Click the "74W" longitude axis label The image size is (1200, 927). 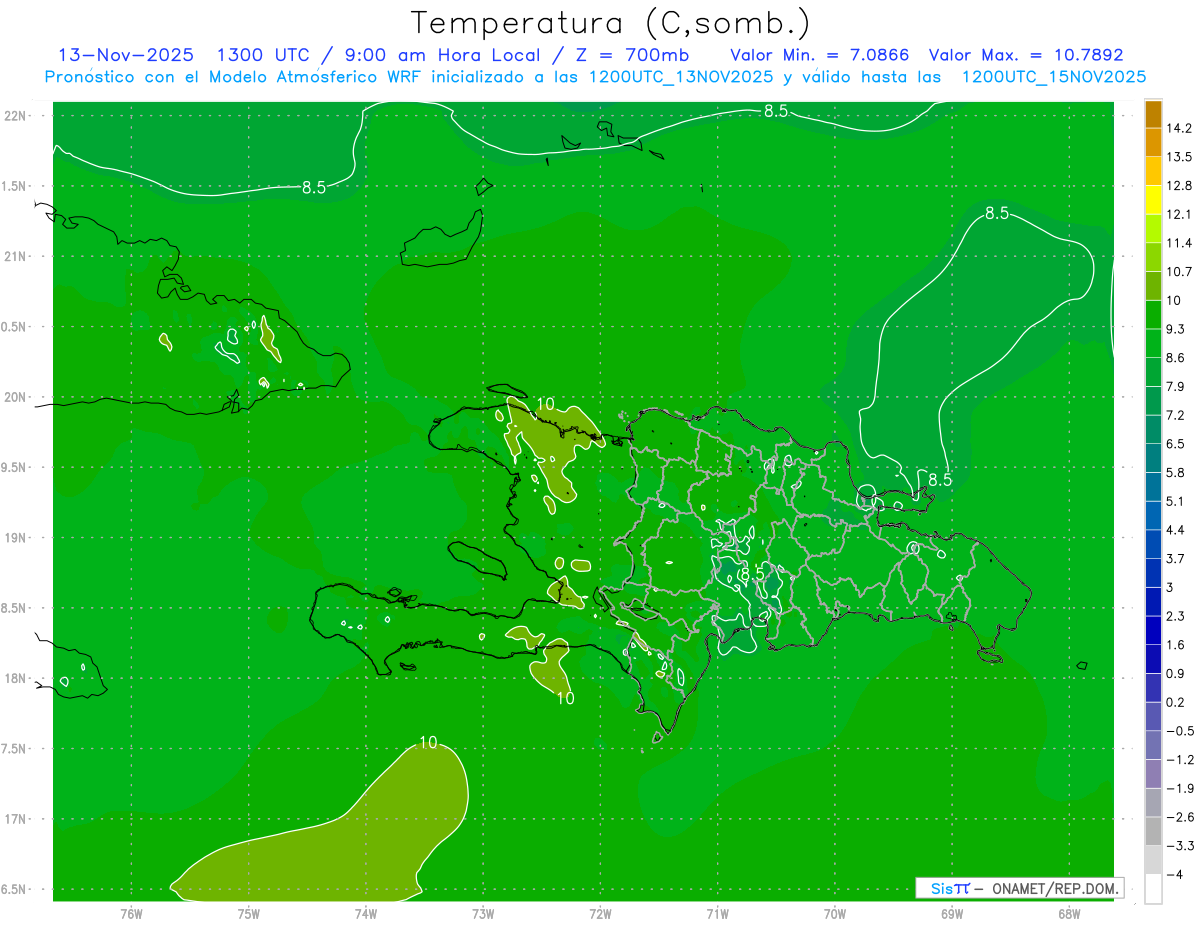point(365,913)
